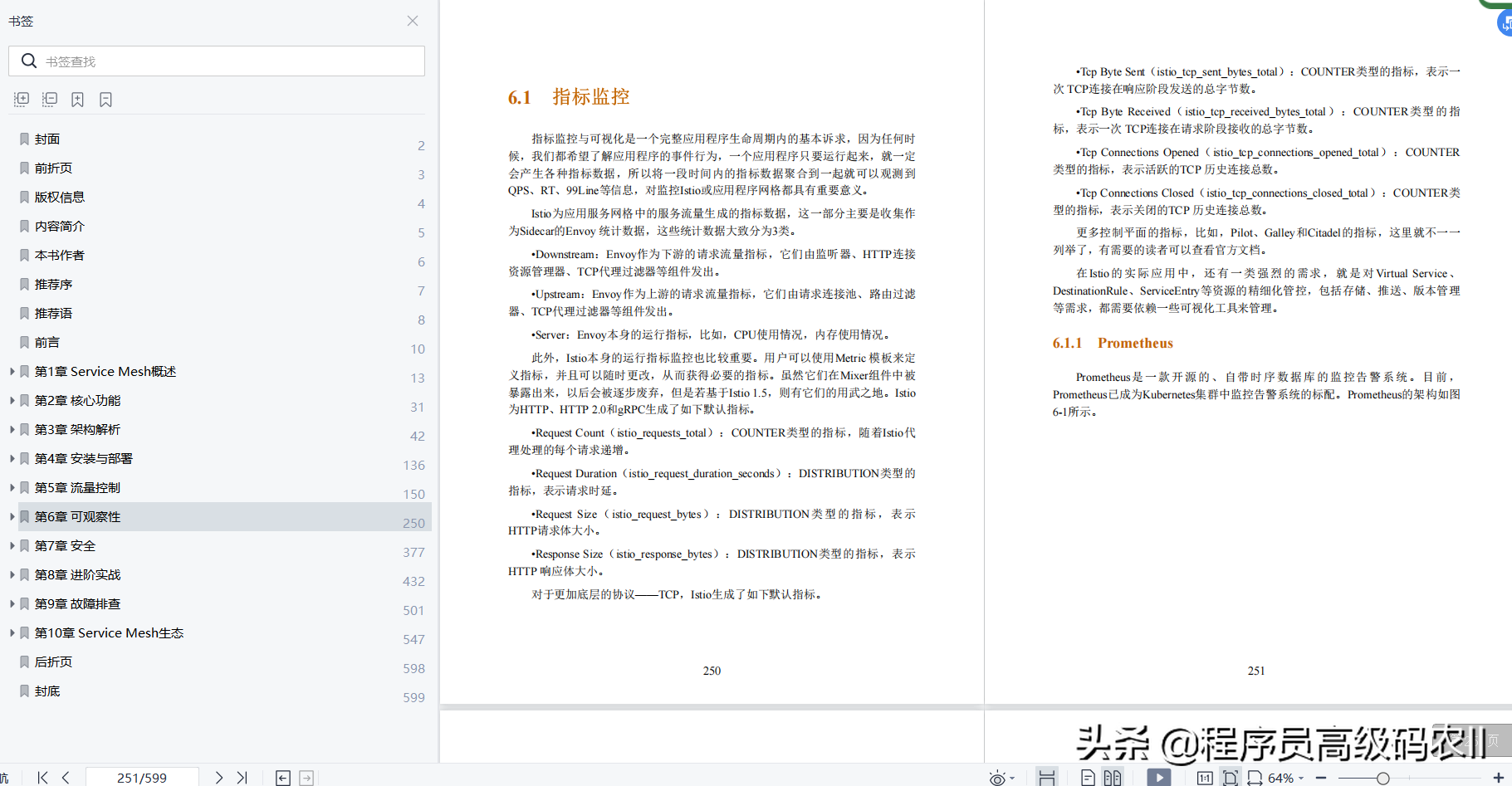
Task: Add a new bookmark
Action: pos(77,100)
